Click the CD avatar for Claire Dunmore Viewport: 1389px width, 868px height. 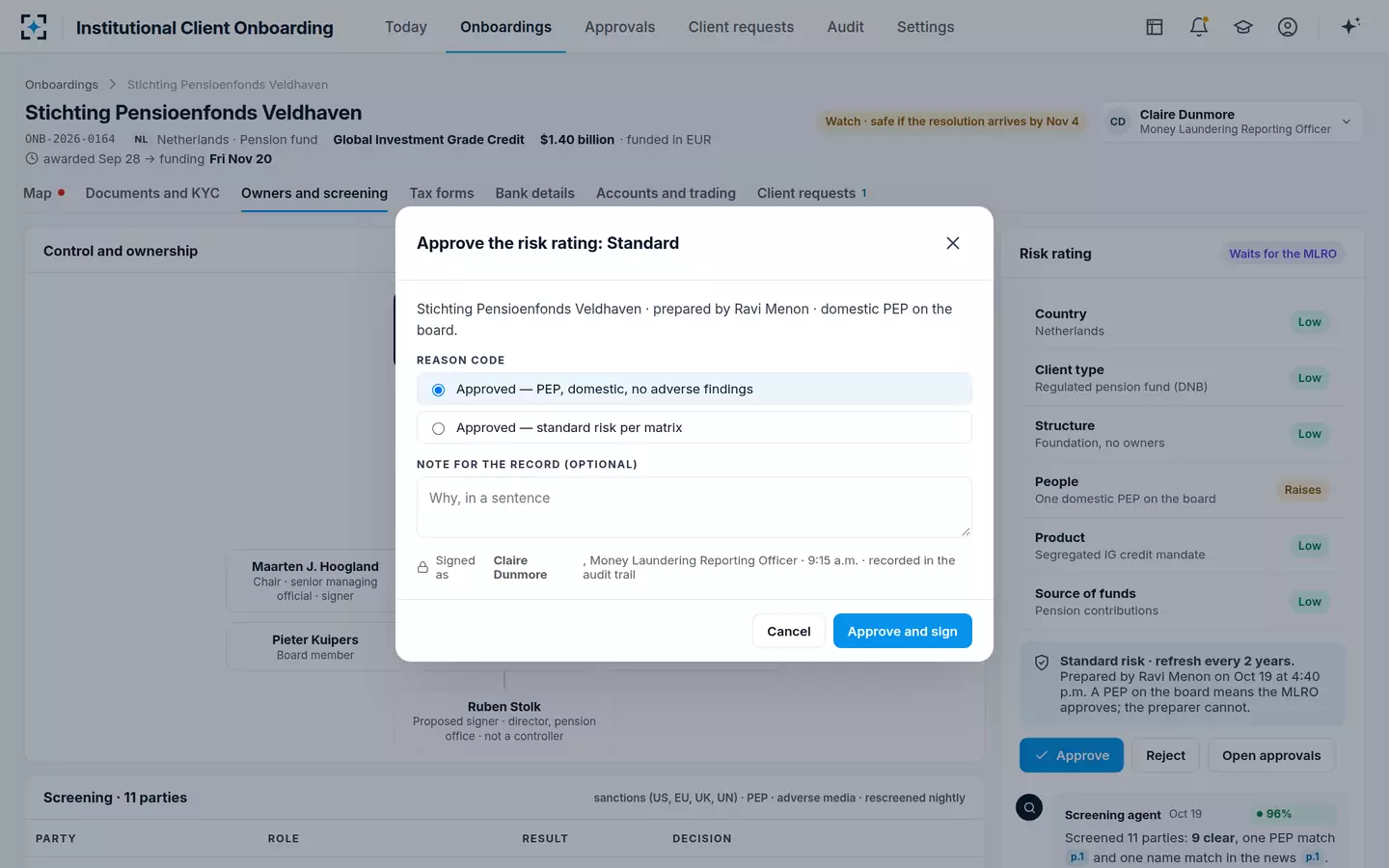[1118, 122]
